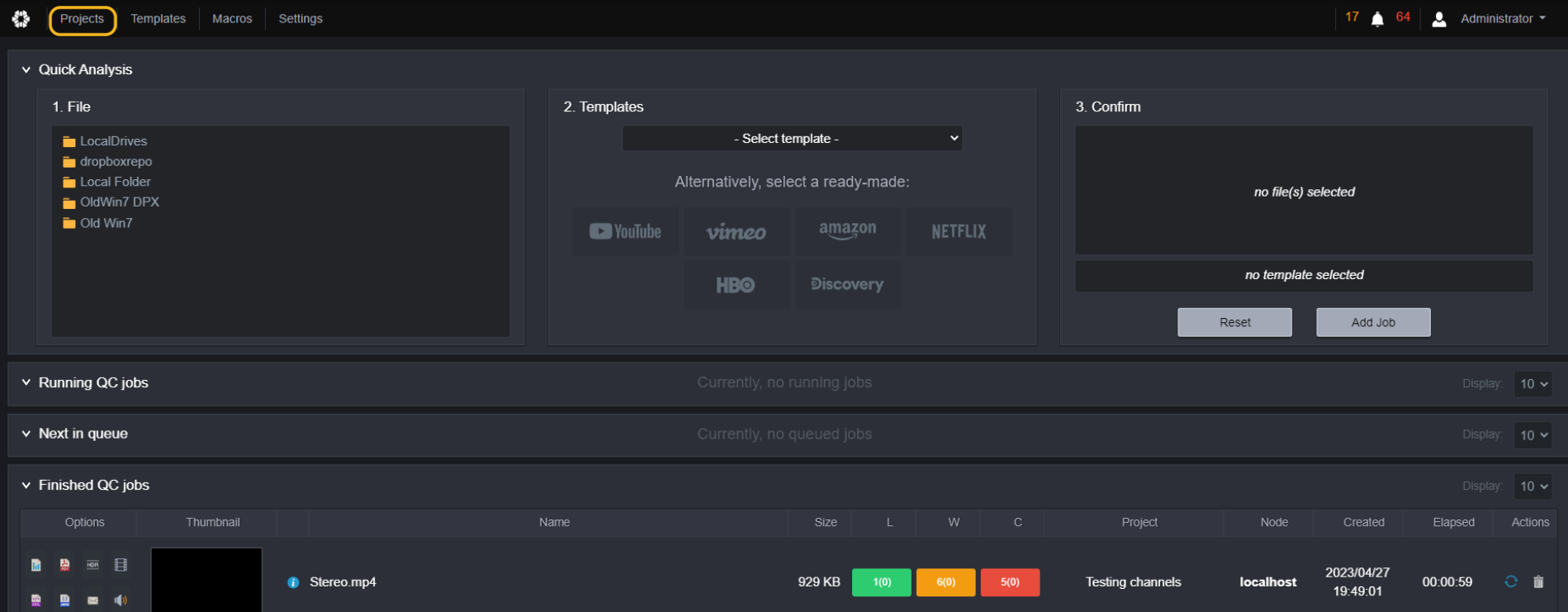The height and width of the screenshot is (612, 1568).
Task: Expand the dropboxrepo folder
Action: point(107,162)
